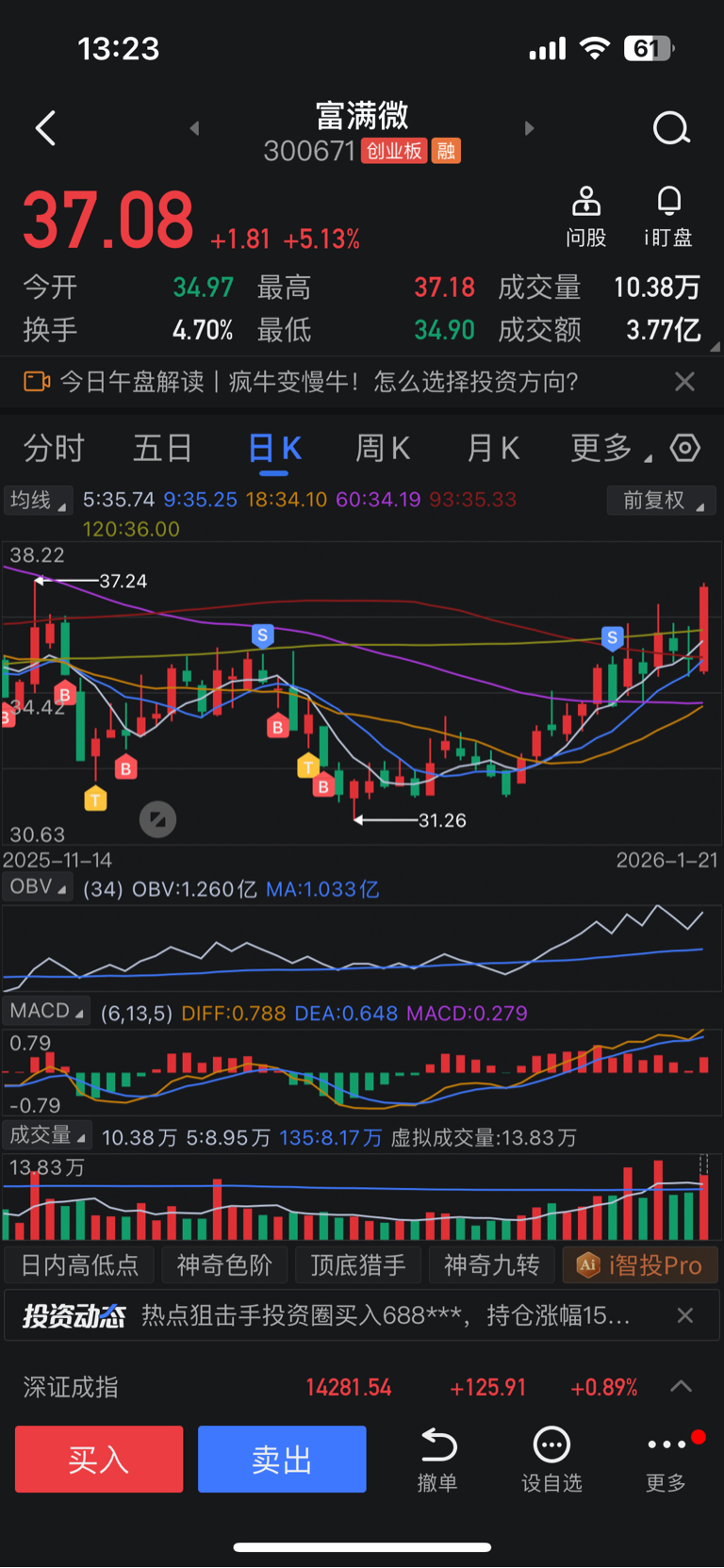Image resolution: width=724 pixels, height=1568 pixels.
Task: Open the 更多 three-dots icon at bottom
Action: tap(666, 1444)
